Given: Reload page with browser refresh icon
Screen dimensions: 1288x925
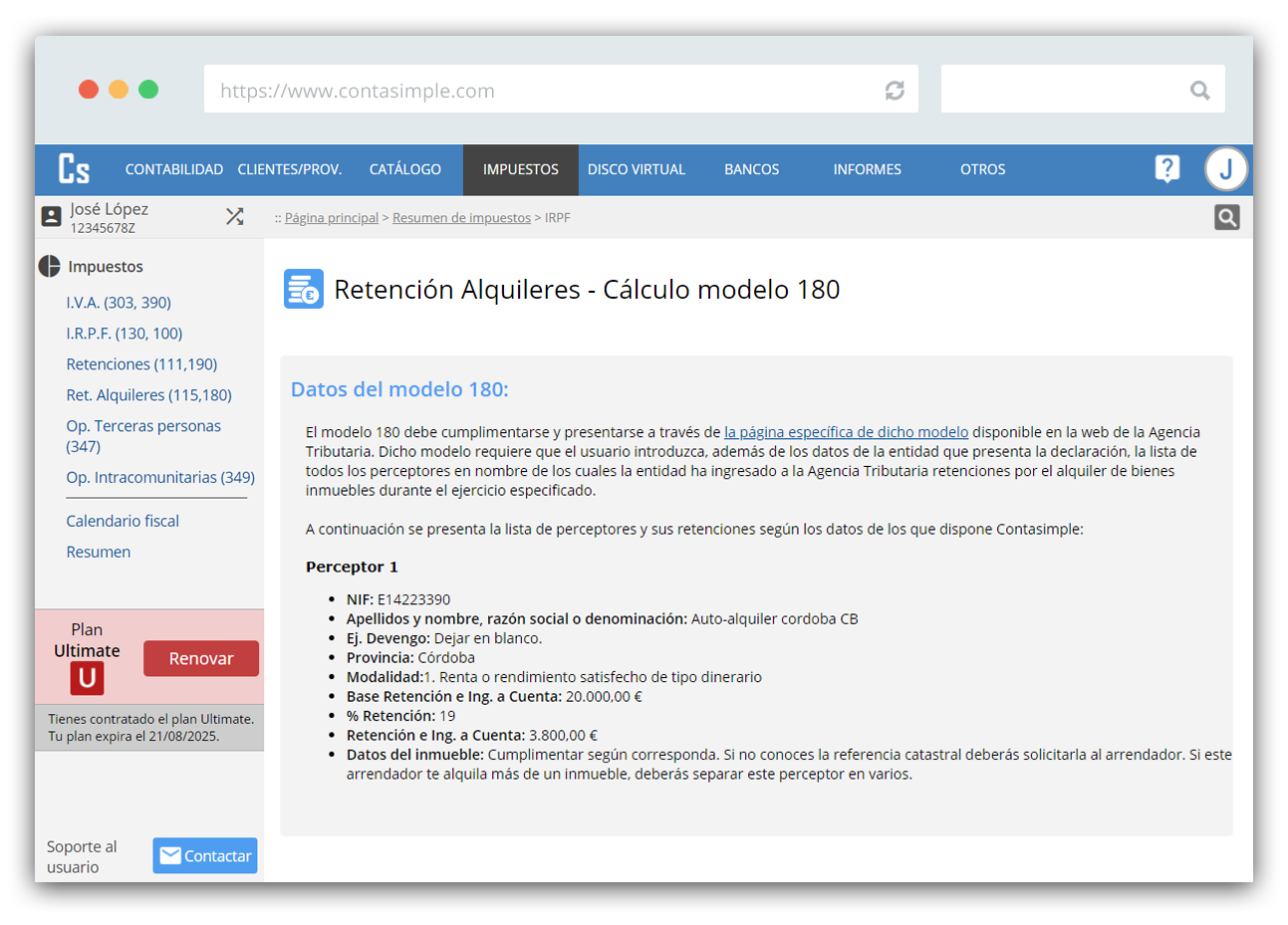Looking at the screenshot, I should coord(895,91).
